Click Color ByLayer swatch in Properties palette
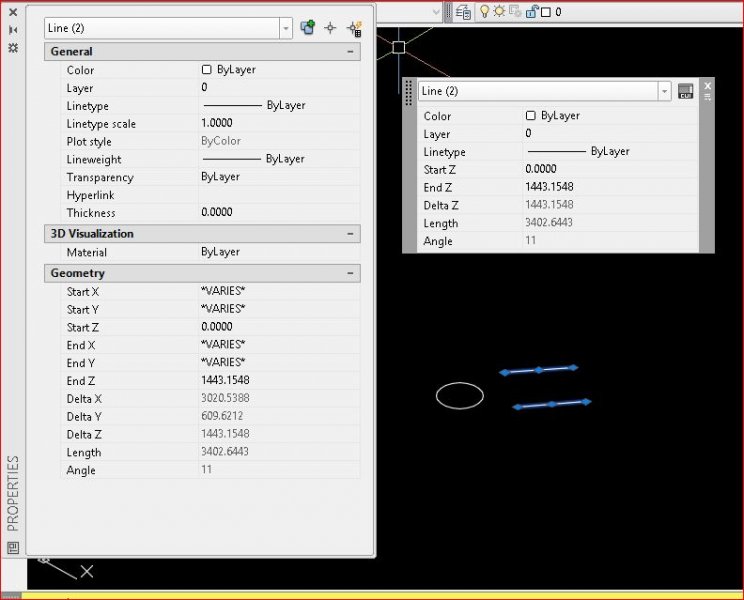 [206, 70]
